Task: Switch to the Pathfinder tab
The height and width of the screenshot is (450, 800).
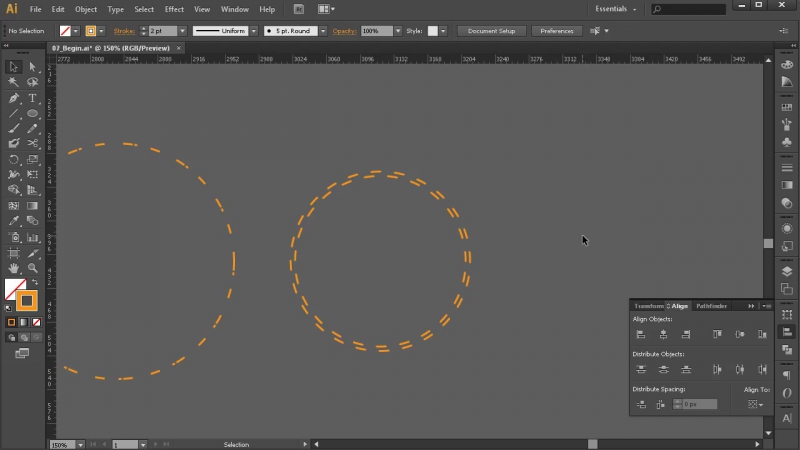Action: [x=711, y=306]
